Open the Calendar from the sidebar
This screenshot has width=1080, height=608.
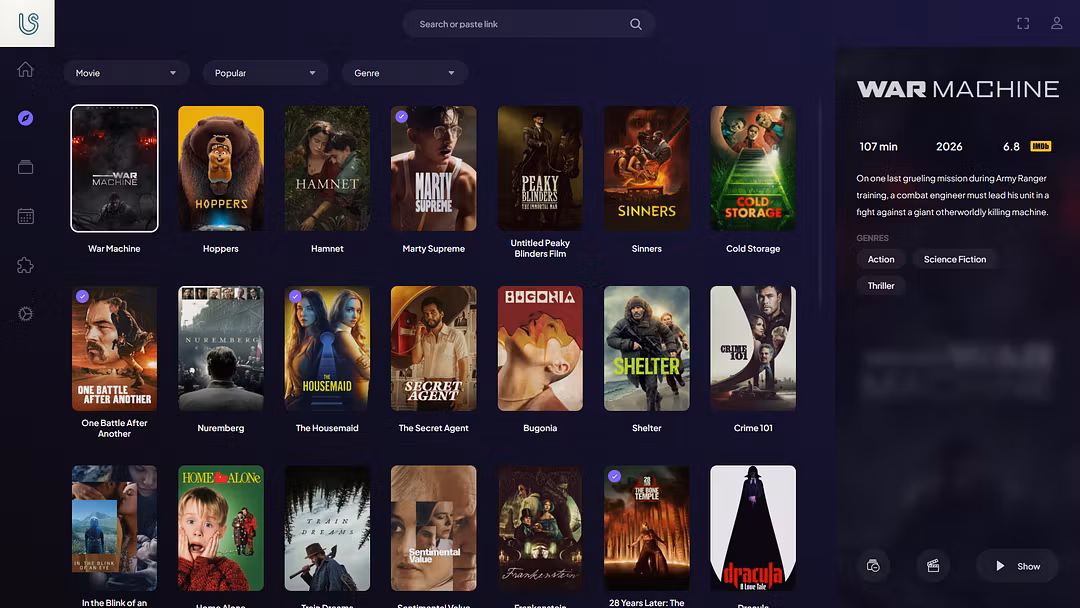[x=26, y=216]
